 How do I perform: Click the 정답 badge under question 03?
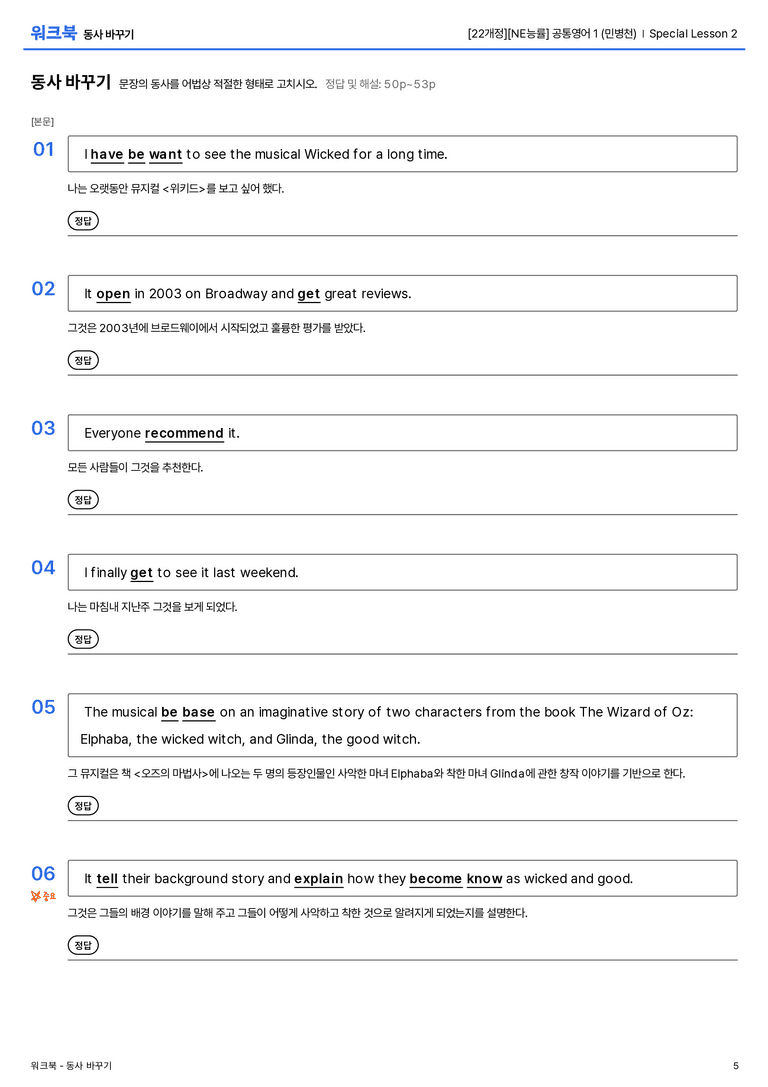tap(83, 499)
